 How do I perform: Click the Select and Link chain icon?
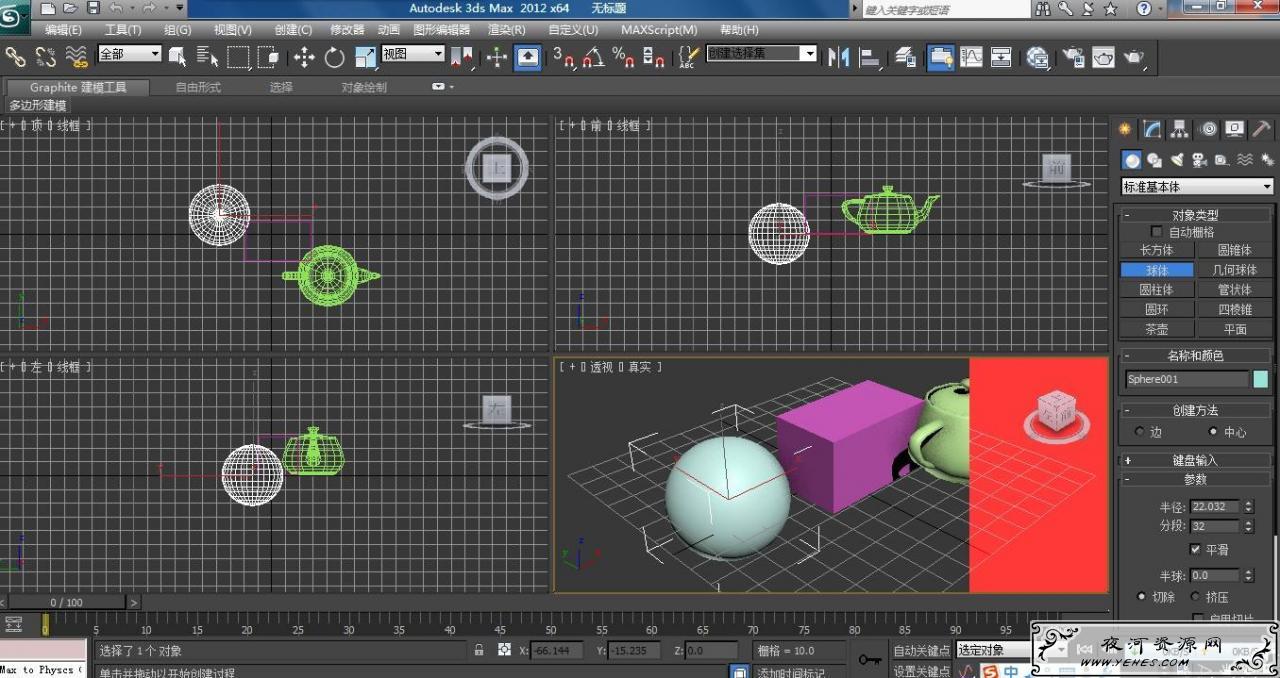15,57
